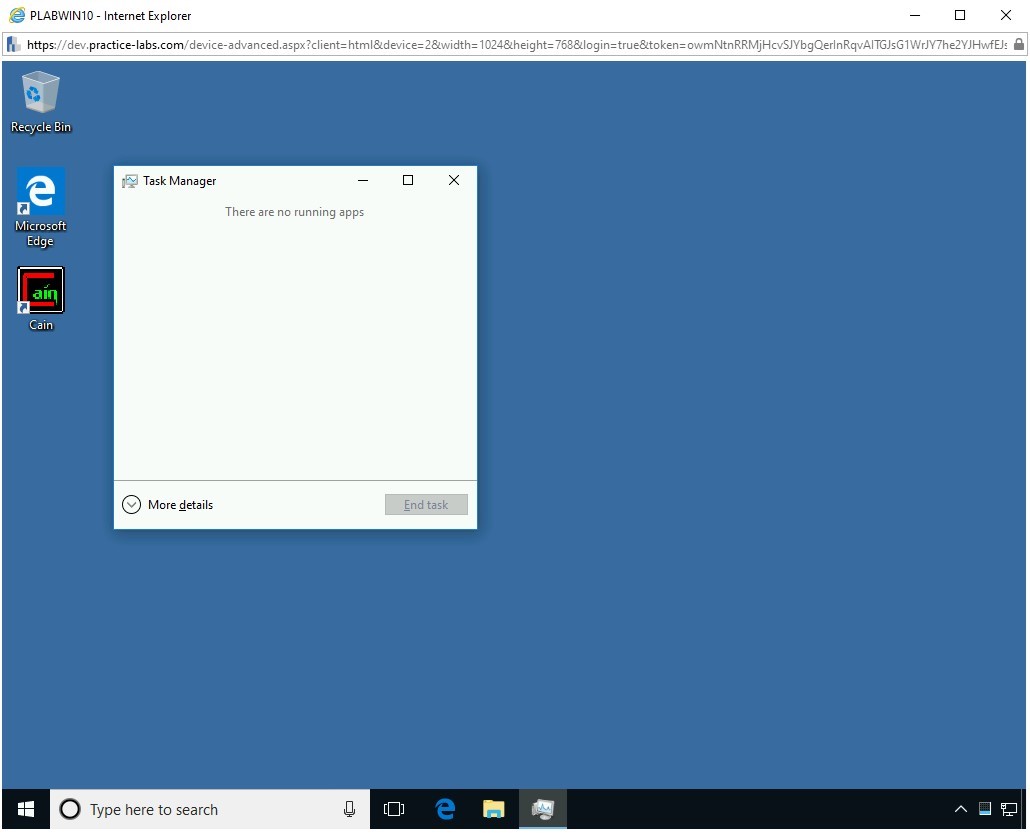The image size is (1030, 833).
Task: Click the microphone icon in search box
Action: point(349,809)
